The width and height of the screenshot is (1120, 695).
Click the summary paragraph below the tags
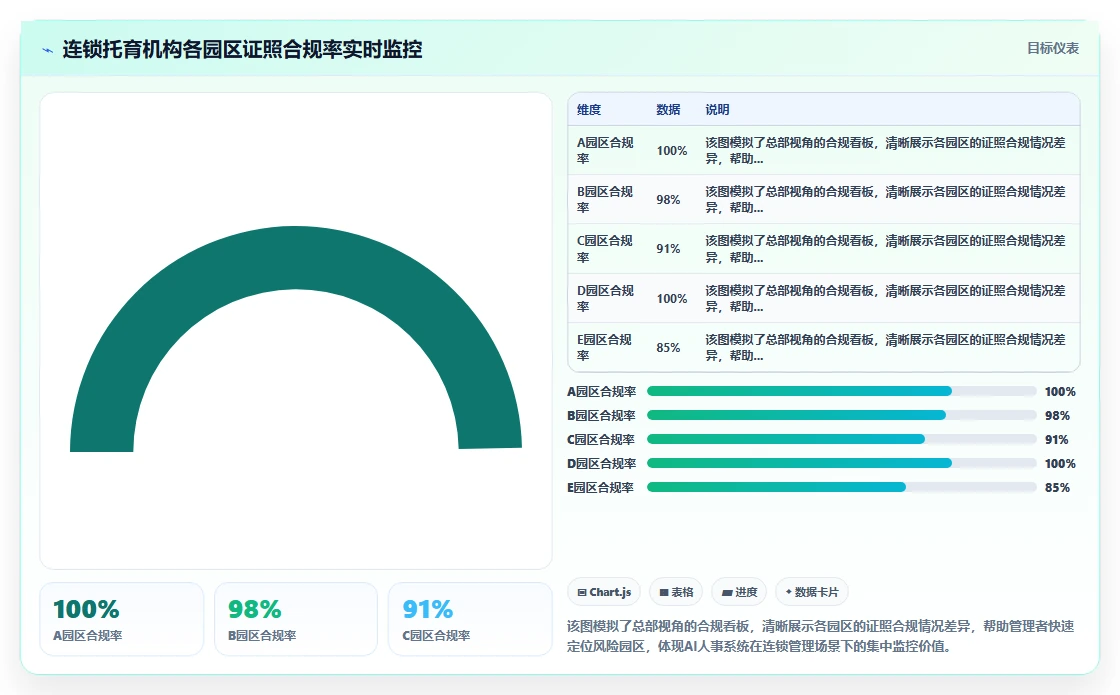[821, 636]
